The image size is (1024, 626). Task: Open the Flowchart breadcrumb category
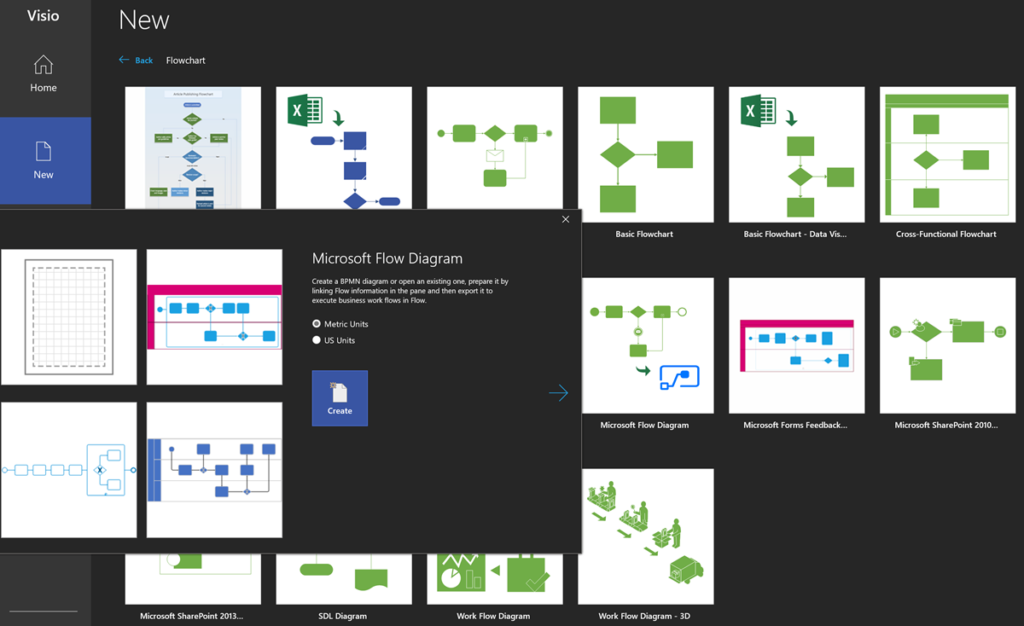pos(185,61)
